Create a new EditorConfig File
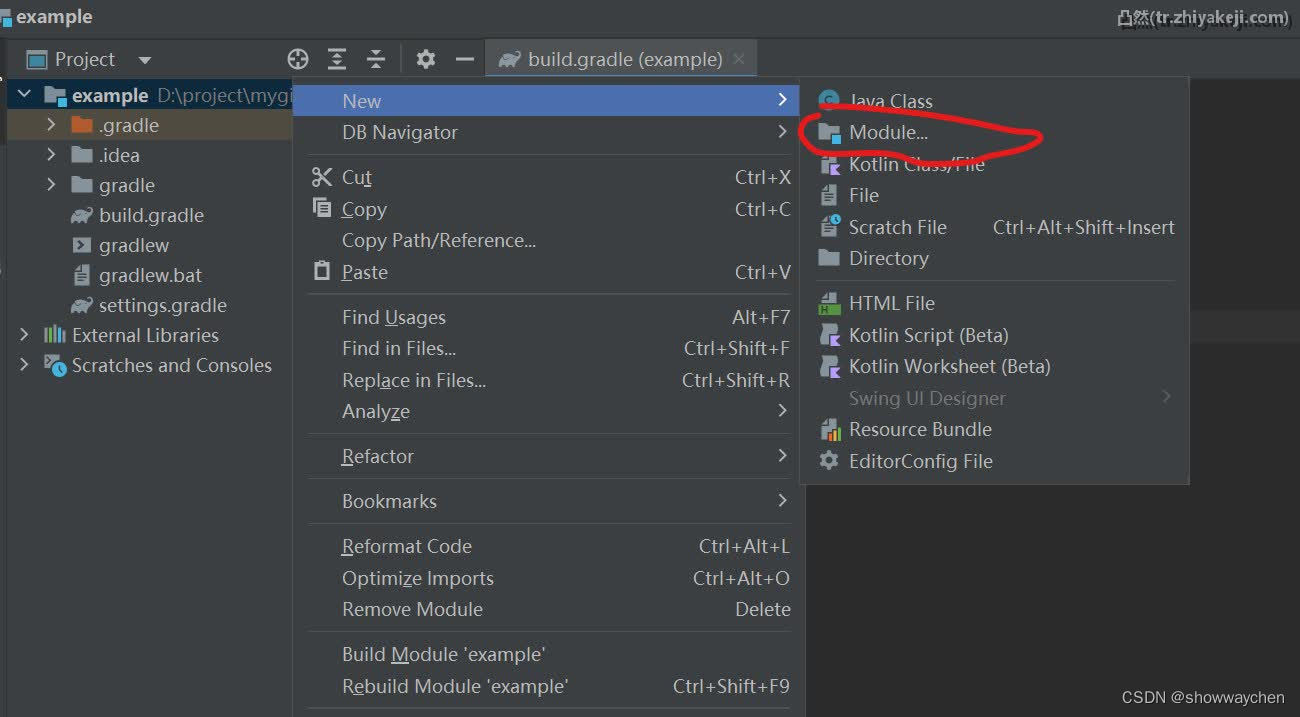 (x=995, y=461)
